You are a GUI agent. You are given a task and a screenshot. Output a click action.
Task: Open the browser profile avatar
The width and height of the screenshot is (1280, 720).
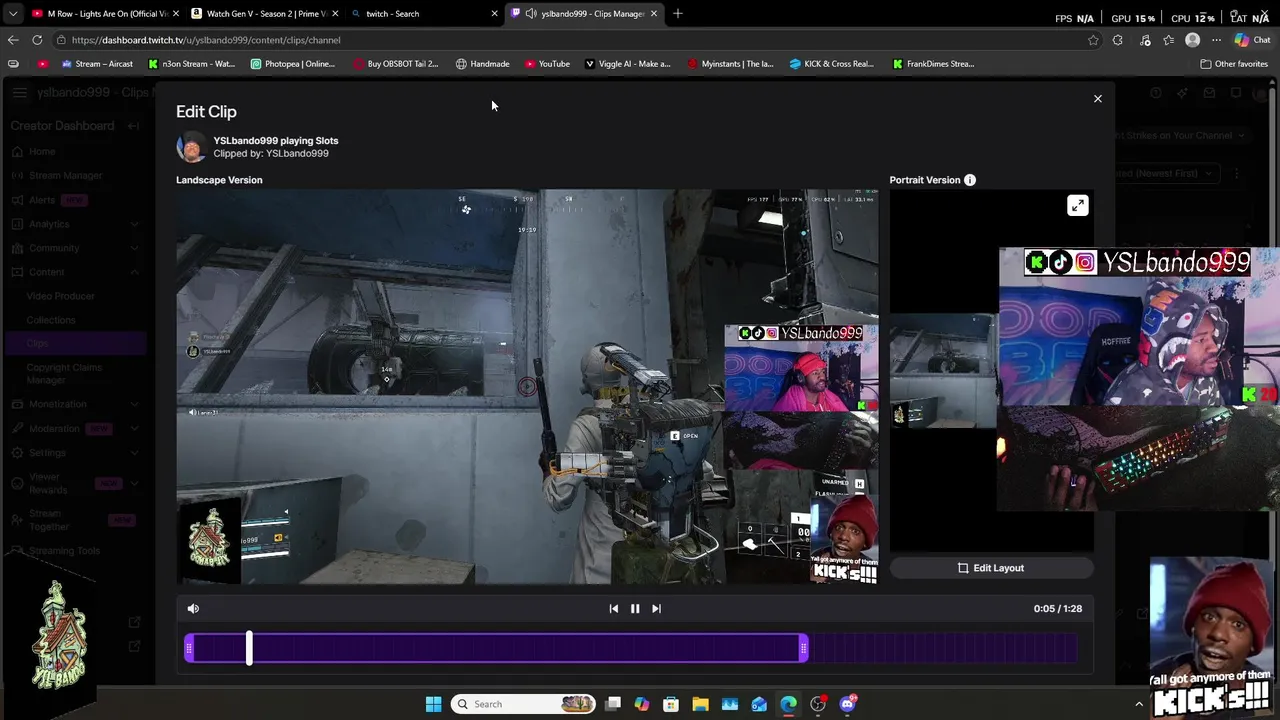1192,40
